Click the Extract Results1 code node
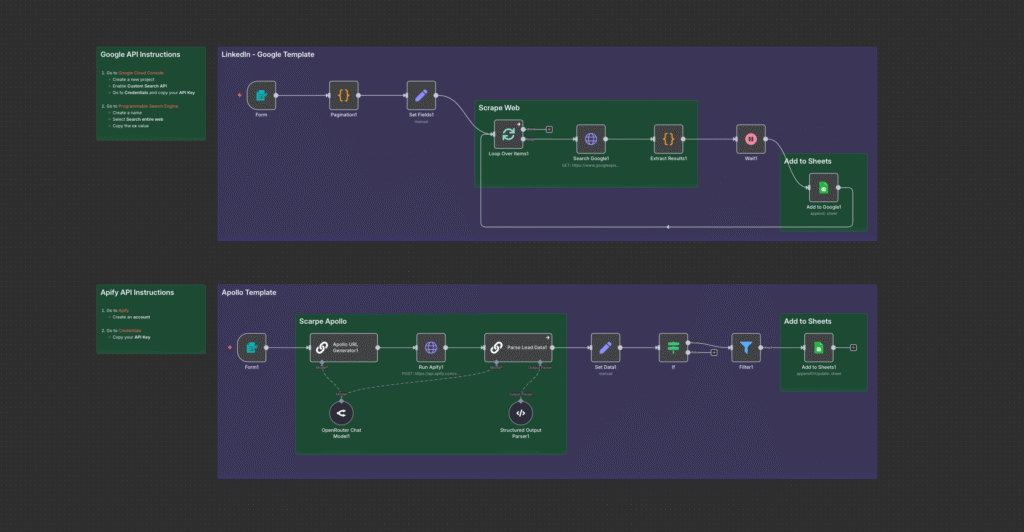This screenshot has height=532, width=1024. click(x=668, y=139)
